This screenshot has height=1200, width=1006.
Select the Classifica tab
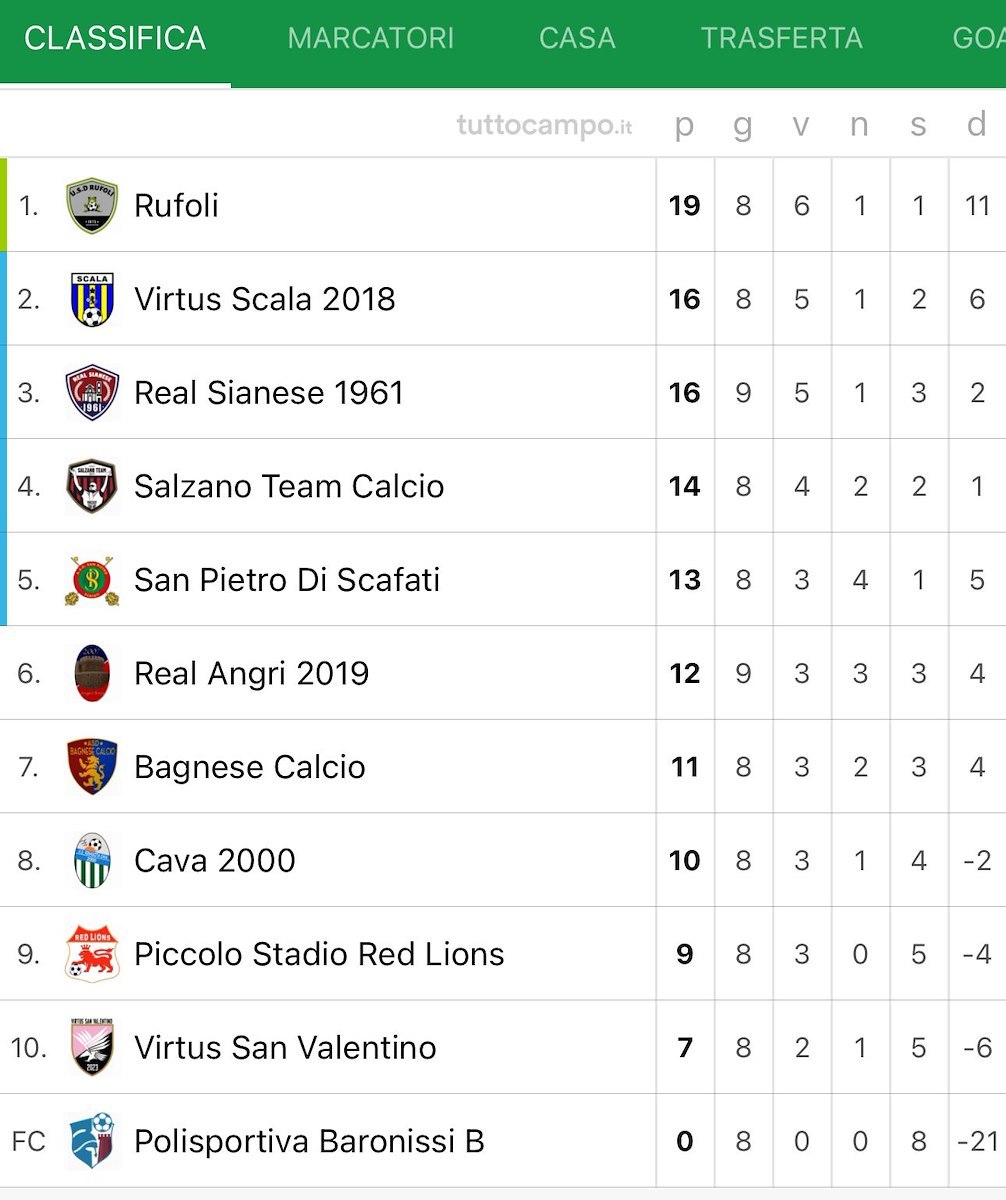pos(115,38)
